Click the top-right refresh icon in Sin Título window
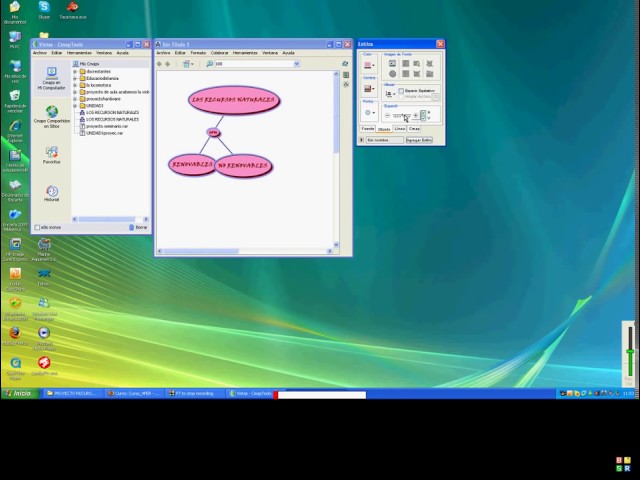This screenshot has height=480, width=640. [x=345, y=64]
